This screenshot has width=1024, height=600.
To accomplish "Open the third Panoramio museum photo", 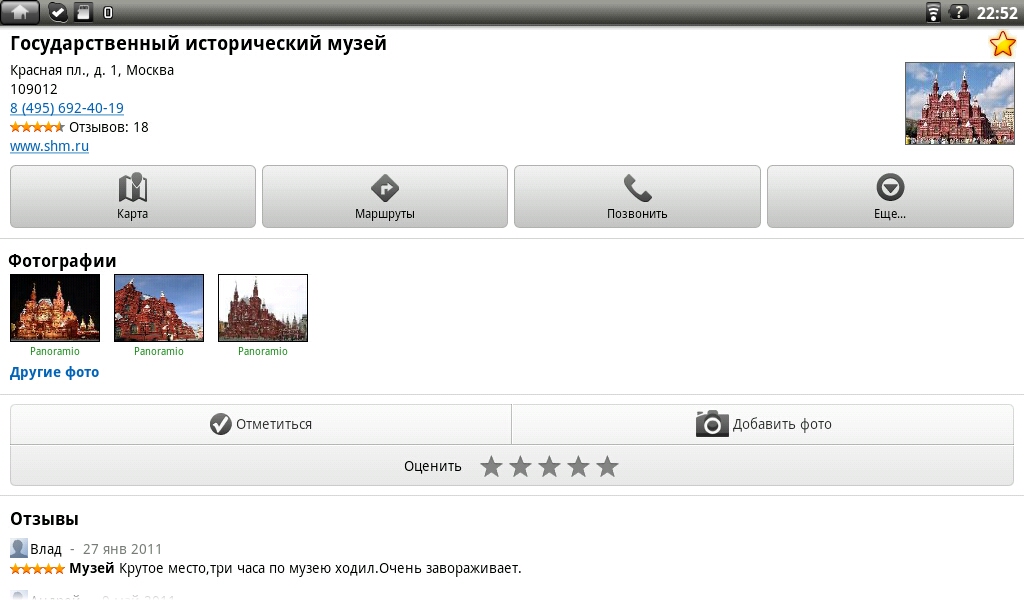I will point(263,308).
